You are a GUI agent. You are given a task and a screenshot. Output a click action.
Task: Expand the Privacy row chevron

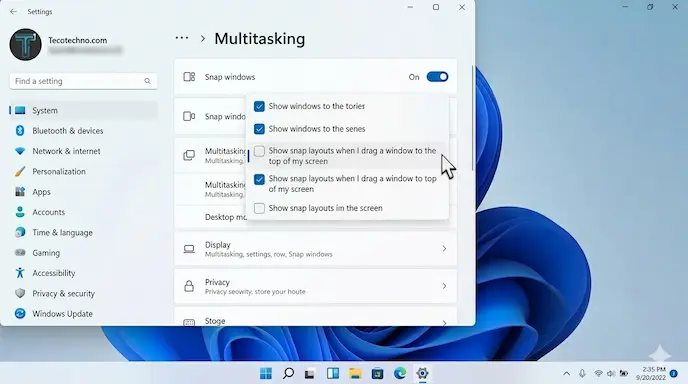coord(444,286)
